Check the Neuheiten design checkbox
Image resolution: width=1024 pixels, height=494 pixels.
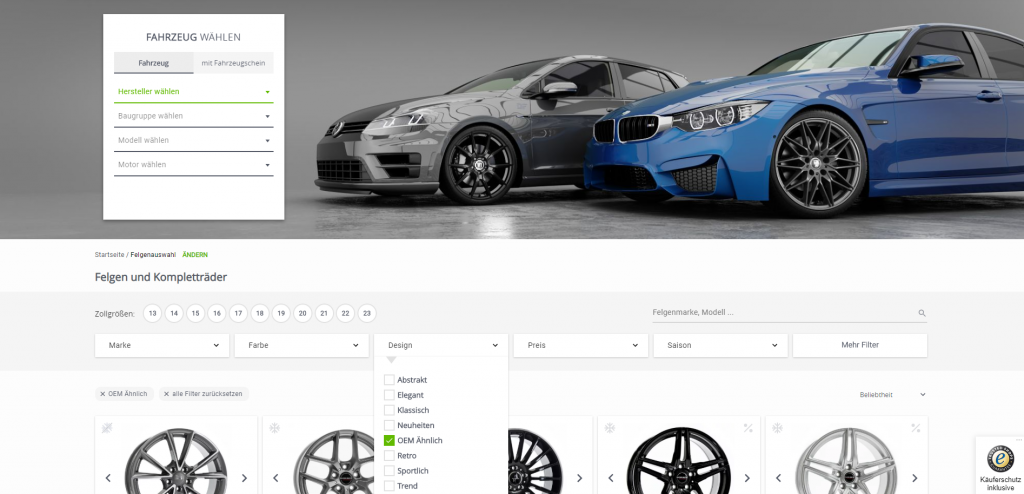[389, 425]
